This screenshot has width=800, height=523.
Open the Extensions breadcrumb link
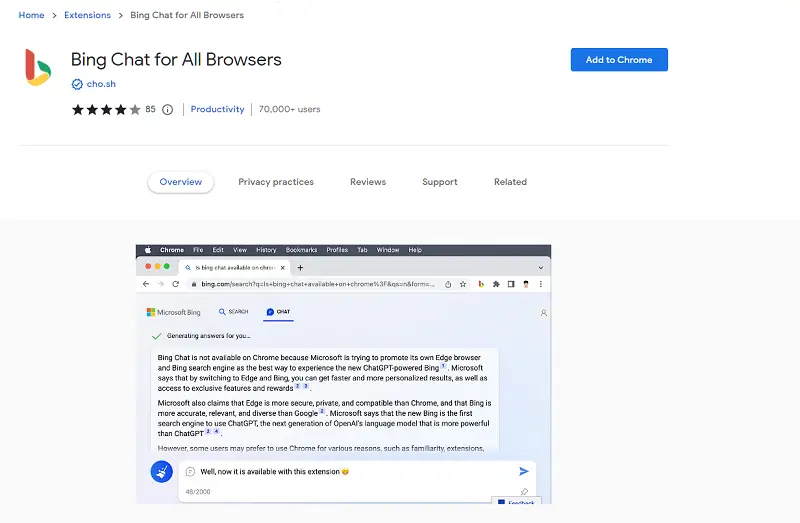[x=87, y=15]
